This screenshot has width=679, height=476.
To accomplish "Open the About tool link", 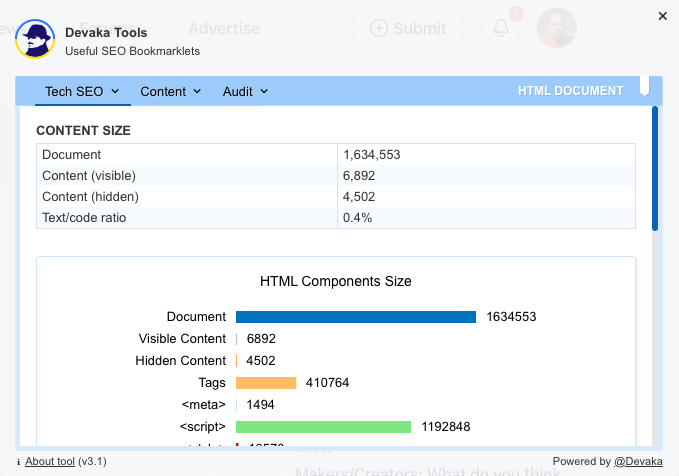I will click(50, 461).
